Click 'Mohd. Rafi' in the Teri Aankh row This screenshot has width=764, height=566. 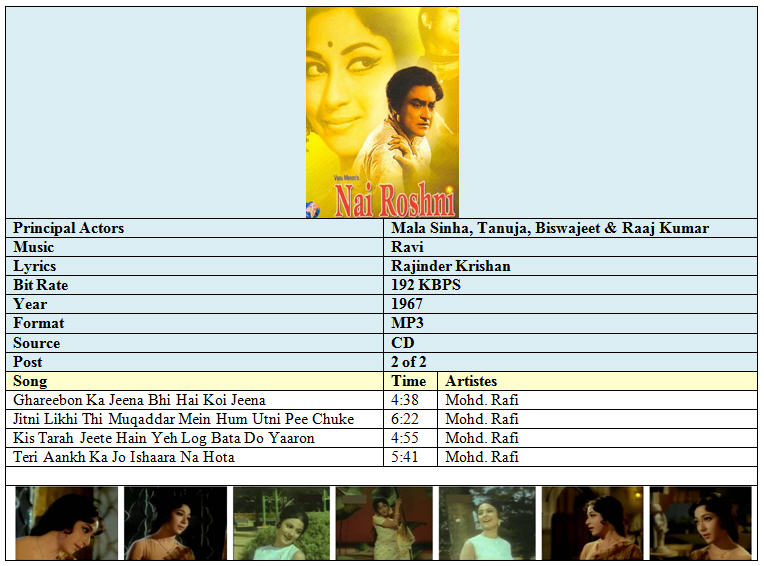coord(482,457)
